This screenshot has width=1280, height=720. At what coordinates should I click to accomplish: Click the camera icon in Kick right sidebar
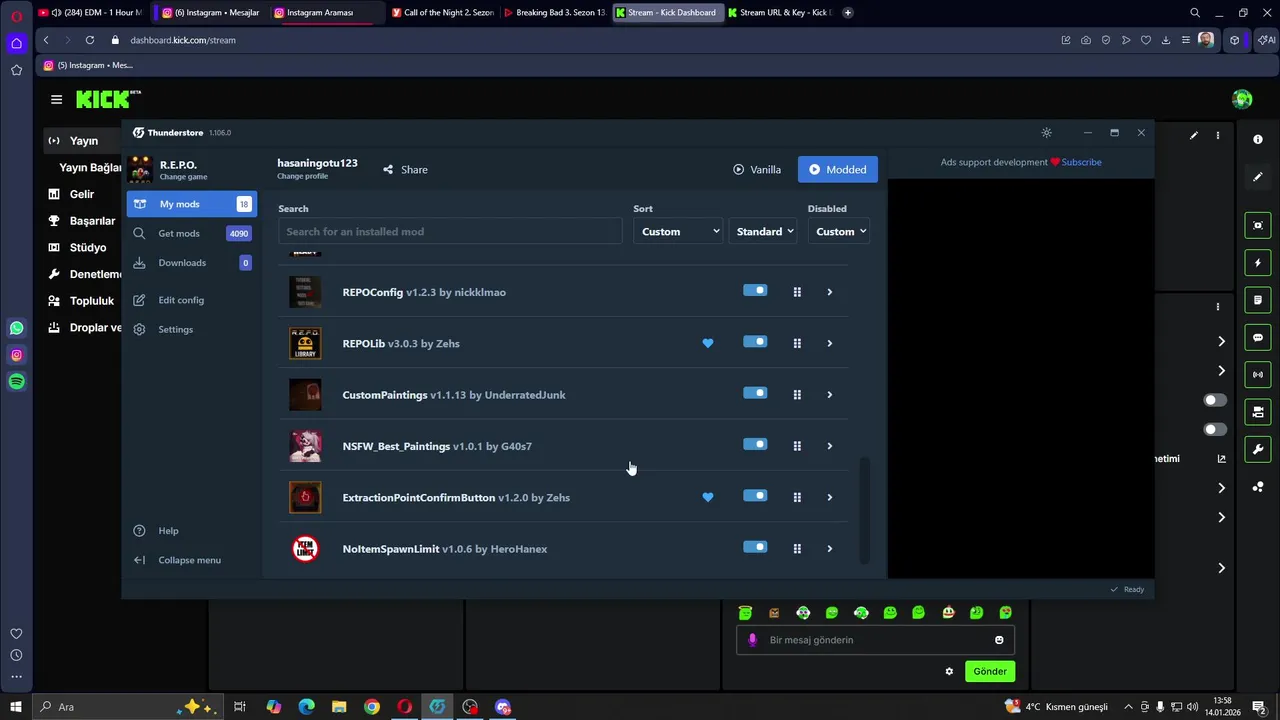pyautogui.click(x=1258, y=226)
